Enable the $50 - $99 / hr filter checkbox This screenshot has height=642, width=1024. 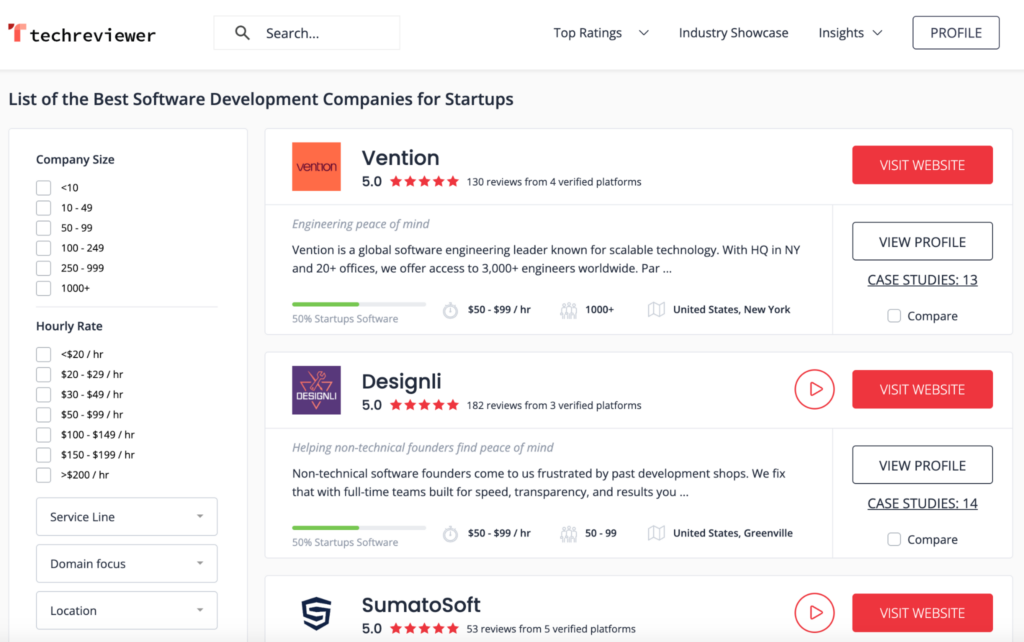point(44,415)
